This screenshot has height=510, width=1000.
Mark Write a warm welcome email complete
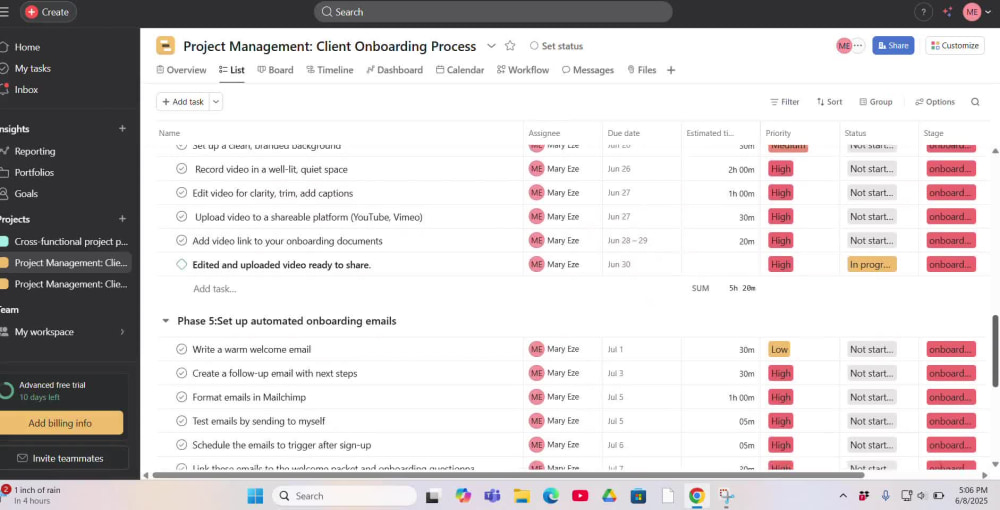click(182, 349)
